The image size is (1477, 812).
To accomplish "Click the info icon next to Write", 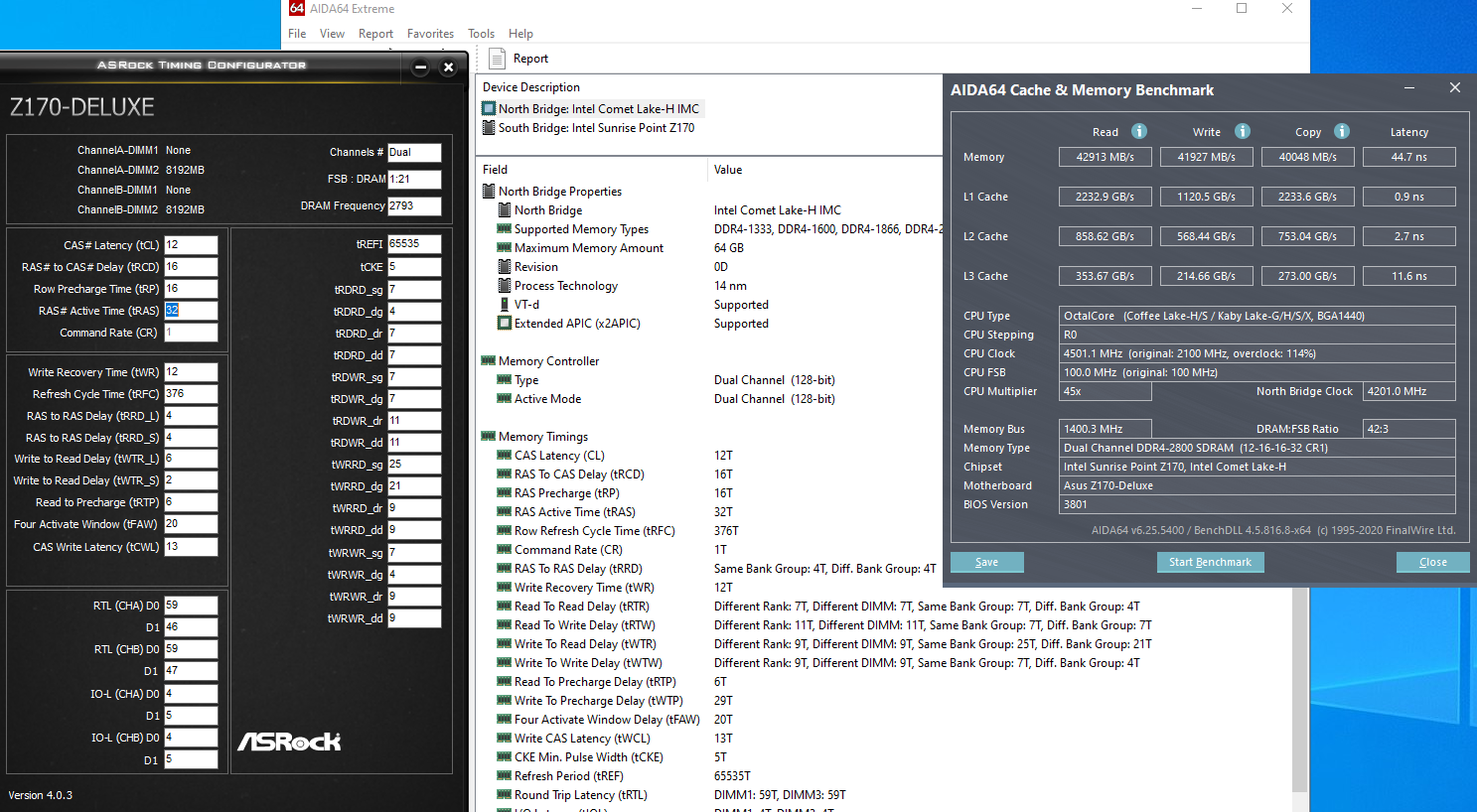I will [1243, 131].
